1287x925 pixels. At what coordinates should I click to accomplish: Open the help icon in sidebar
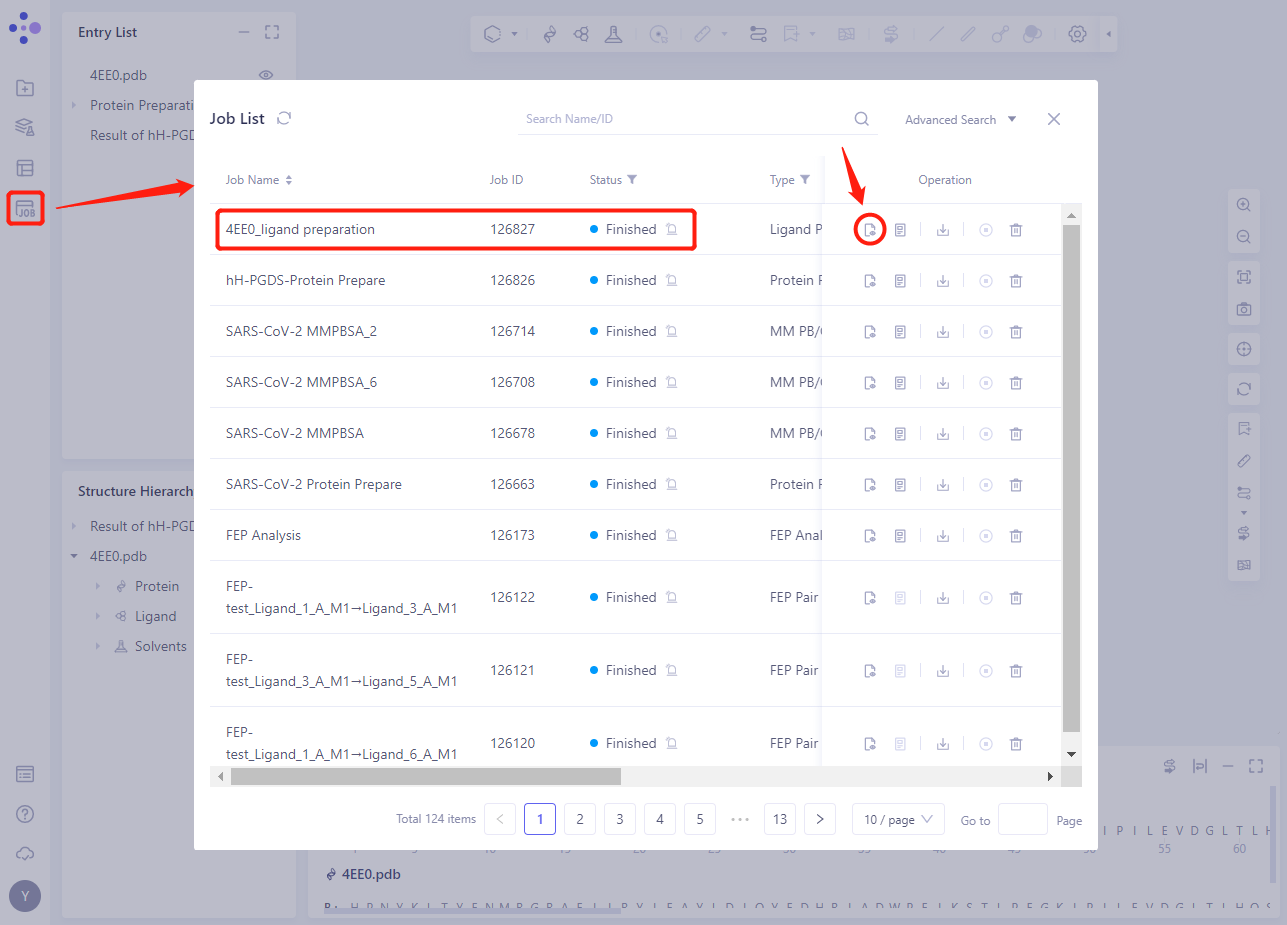[x=25, y=814]
